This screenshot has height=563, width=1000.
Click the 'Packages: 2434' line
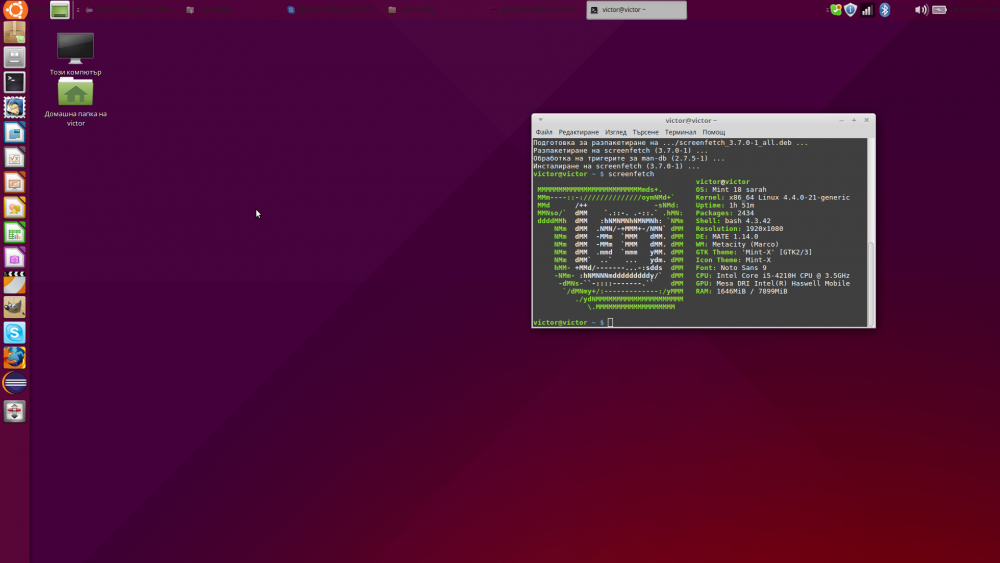[x=724, y=213]
